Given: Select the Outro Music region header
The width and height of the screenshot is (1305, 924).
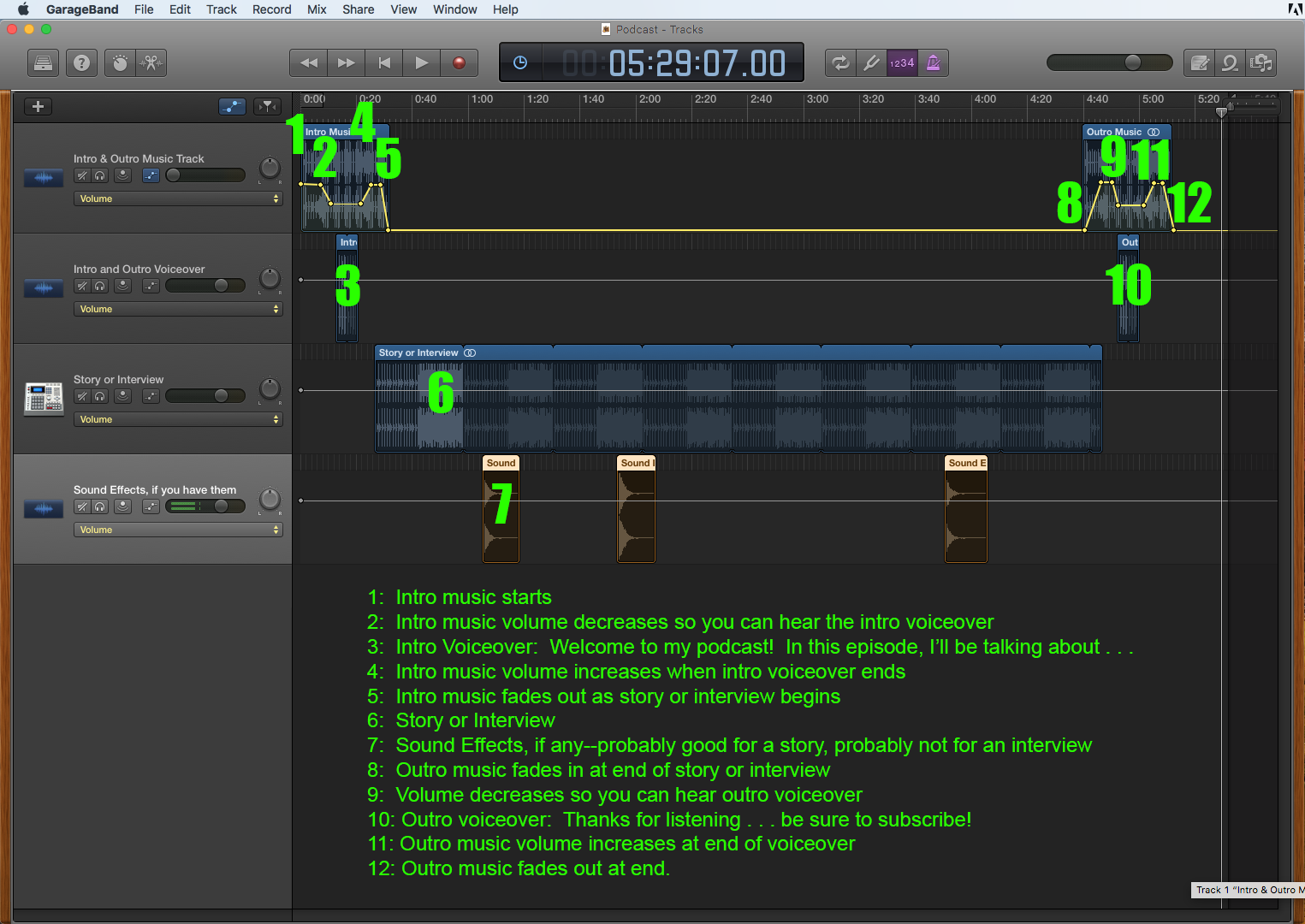Looking at the screenshot, I should (x=1127, y=132).
